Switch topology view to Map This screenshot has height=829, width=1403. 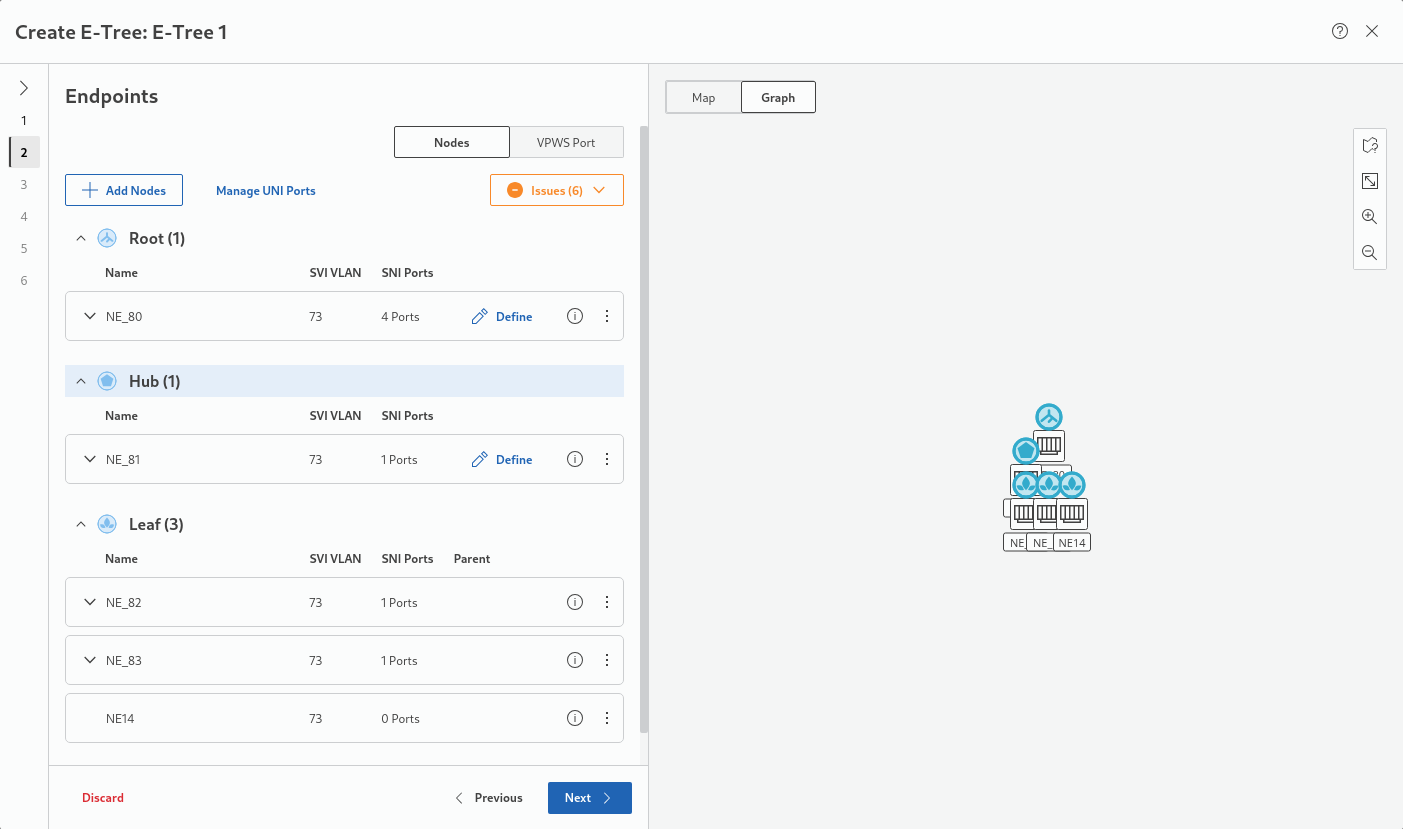click(x=703, y=97)
